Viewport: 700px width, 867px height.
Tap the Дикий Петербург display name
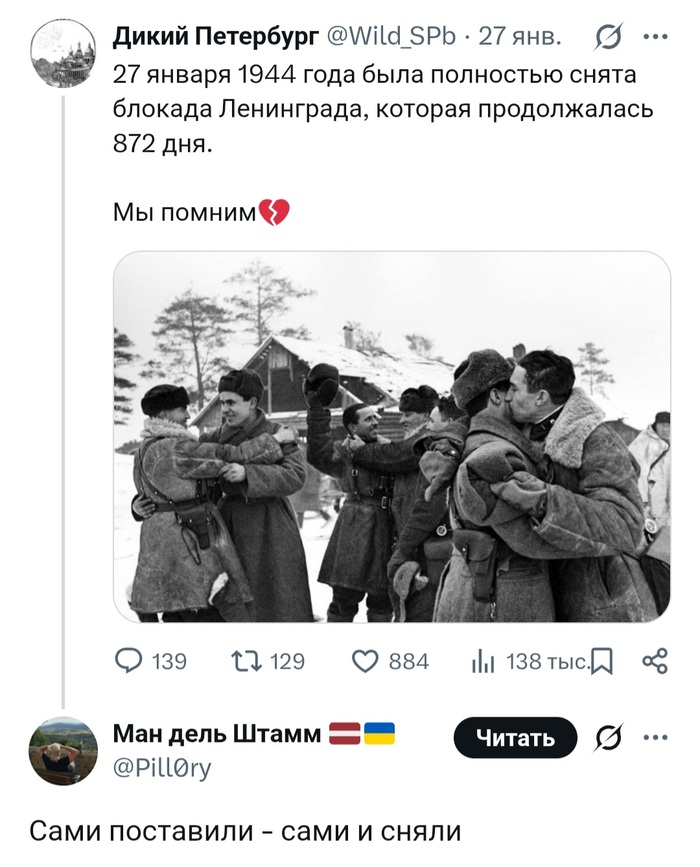tap(214, 39)
